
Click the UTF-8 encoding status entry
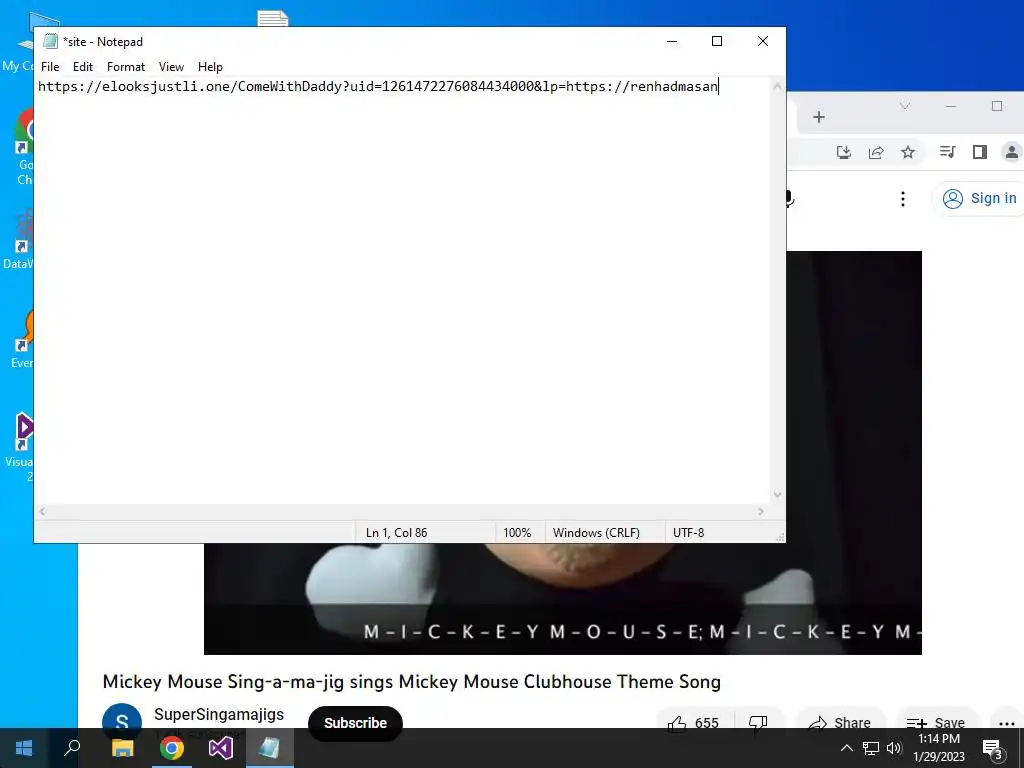pyautogui.click(x=688, y=533)
